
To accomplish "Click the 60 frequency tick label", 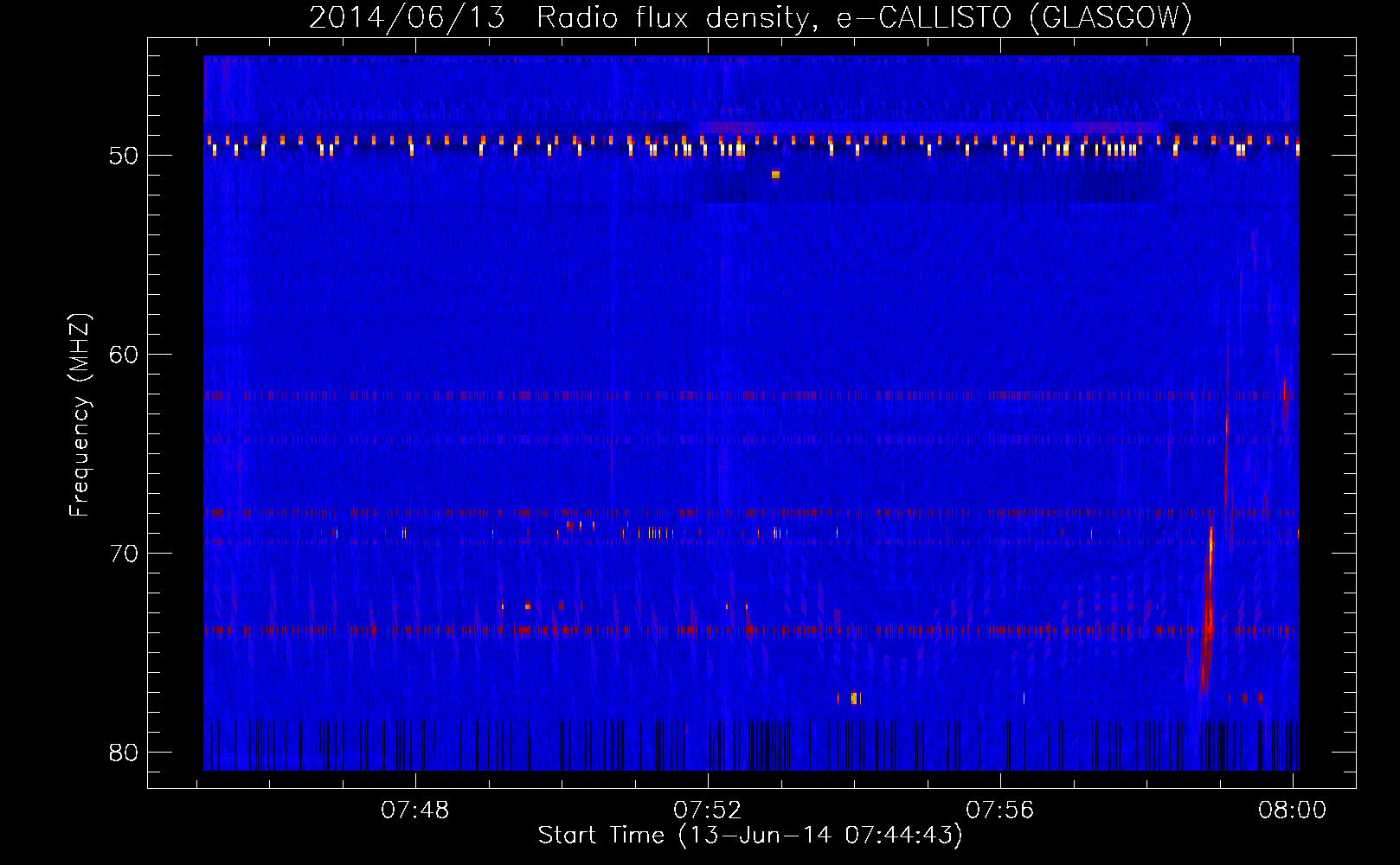I will point(125,355).
